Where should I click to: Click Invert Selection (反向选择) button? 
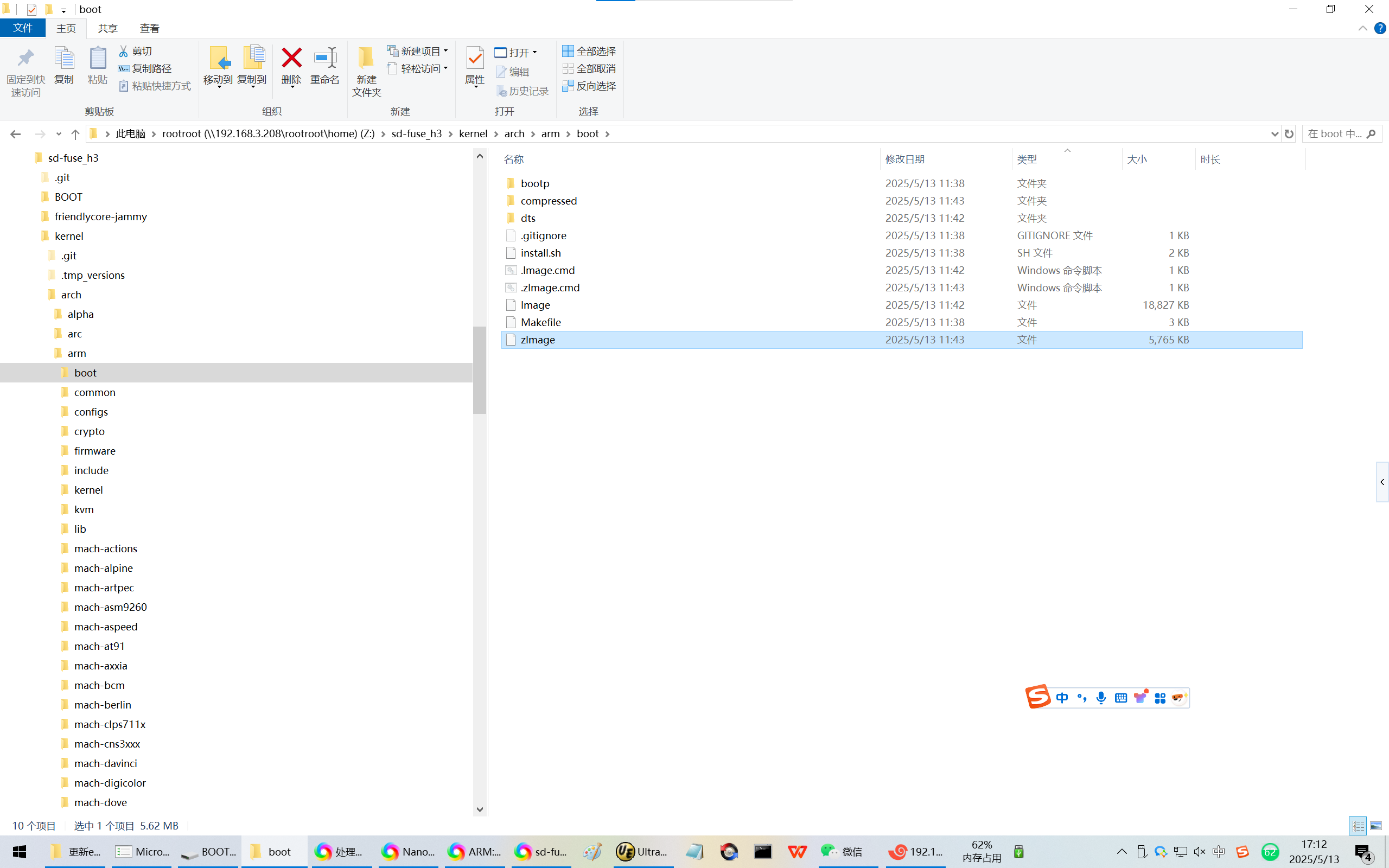click(589, 86)
